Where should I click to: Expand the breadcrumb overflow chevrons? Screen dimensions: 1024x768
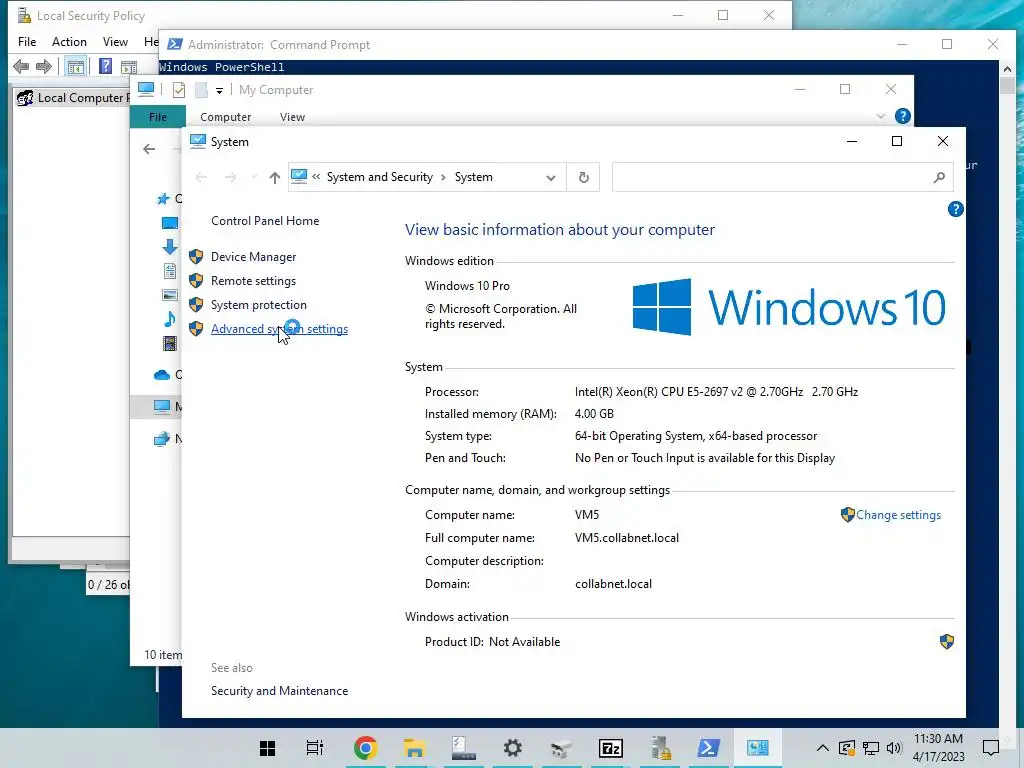point(316,176)
